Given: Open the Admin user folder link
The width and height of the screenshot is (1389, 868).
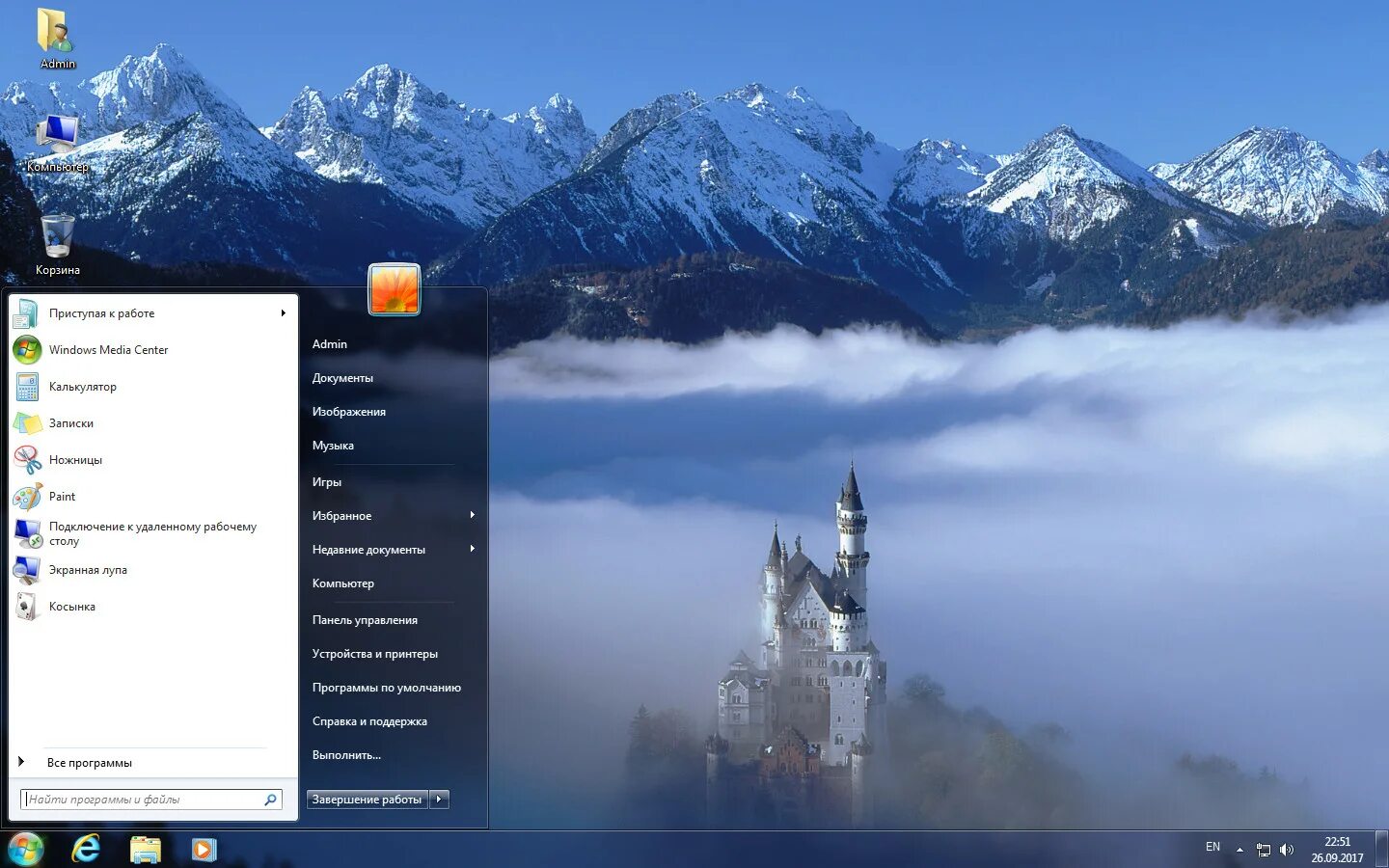Looking at the screenshot, I should [x=330, y=344].
